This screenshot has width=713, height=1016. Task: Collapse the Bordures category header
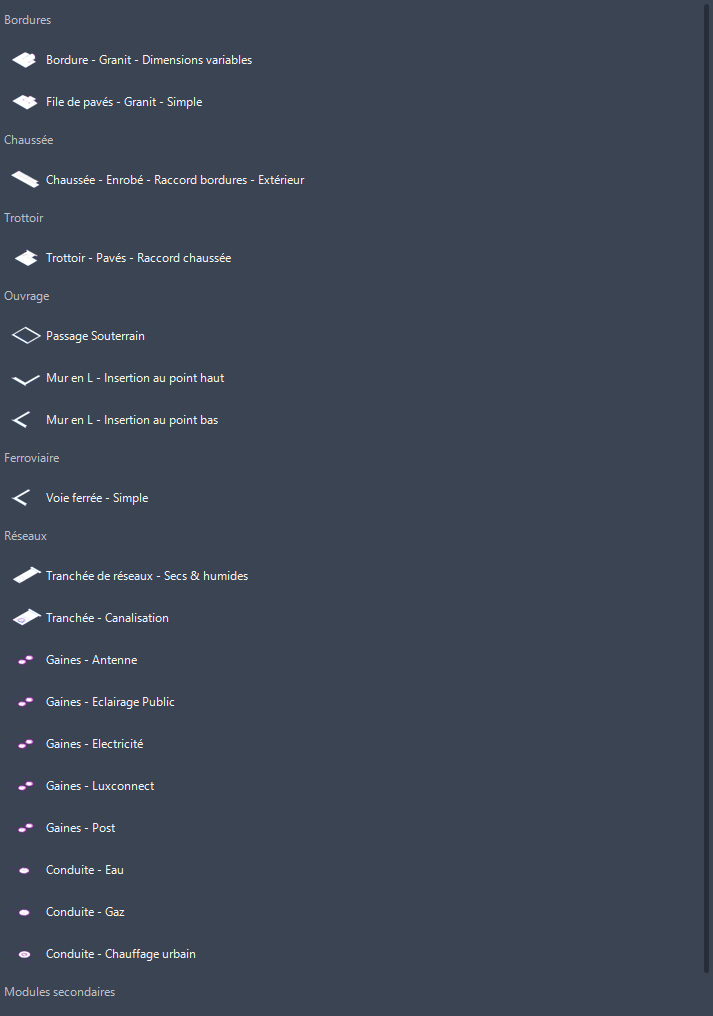pyautogui.click(x=28, y=20)
